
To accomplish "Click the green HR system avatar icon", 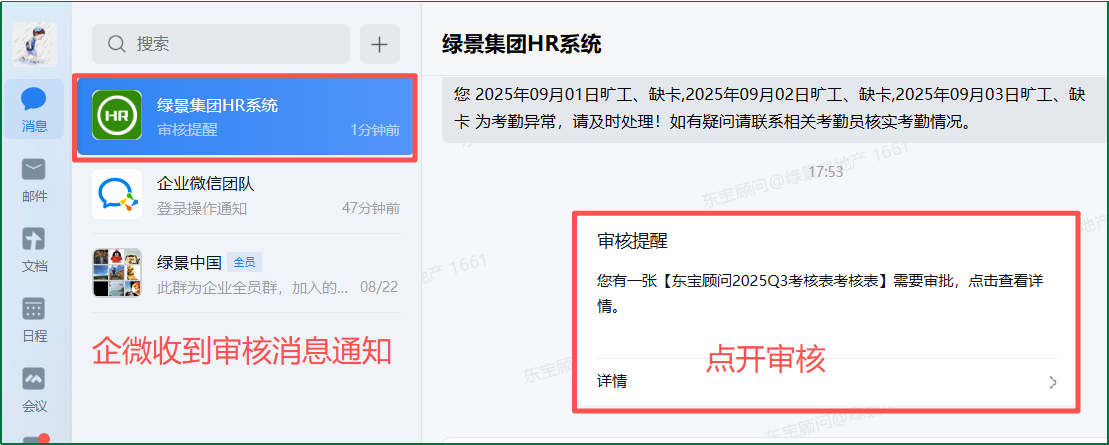I will pyautogui.click(x=117, y=116).
